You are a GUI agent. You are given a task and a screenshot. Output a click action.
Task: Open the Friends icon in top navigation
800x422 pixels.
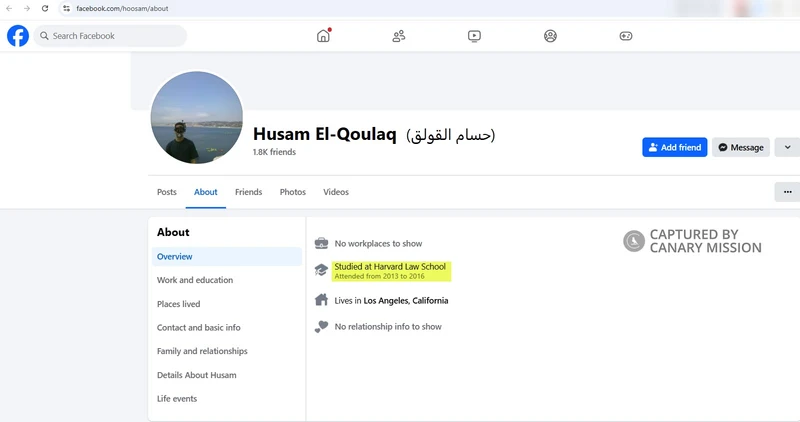pos(398,36)
